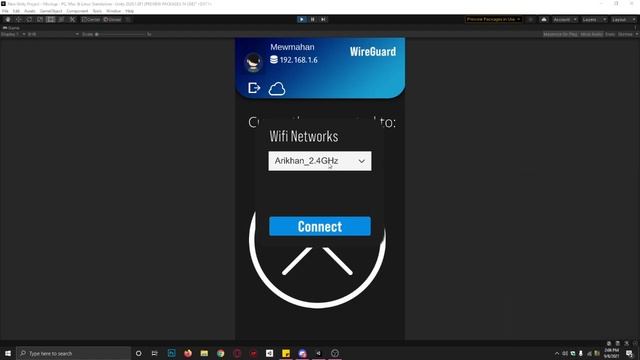Toggle Stats in Game view
The image size is (640, 360).
point(610,34)
